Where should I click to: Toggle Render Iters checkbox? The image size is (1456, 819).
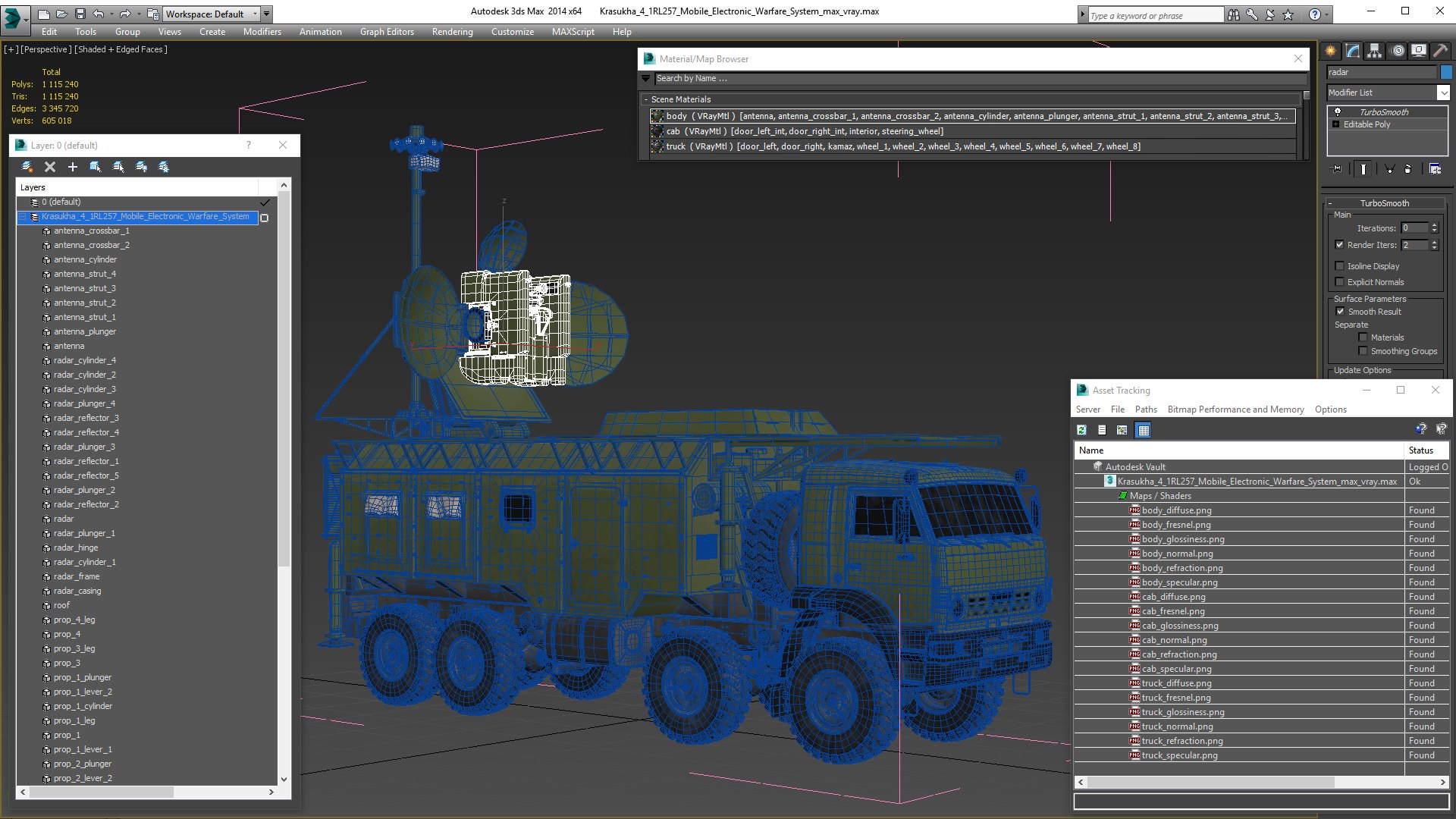(x=1340, y=245)
